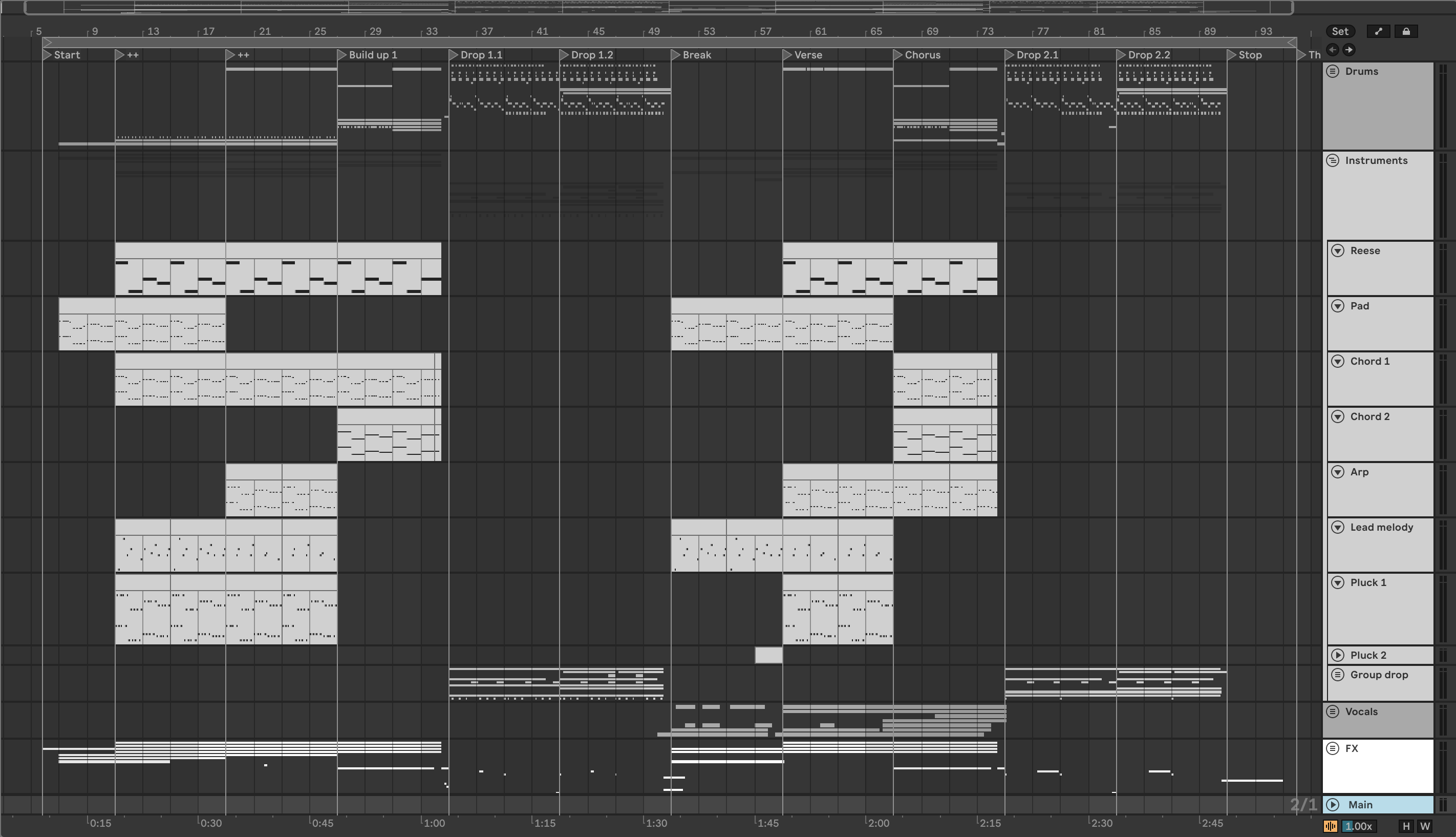This screenshot has width=1456, height=837.
Task: Click bar 61 in the beat-time ruler
Action: (821, 32)
